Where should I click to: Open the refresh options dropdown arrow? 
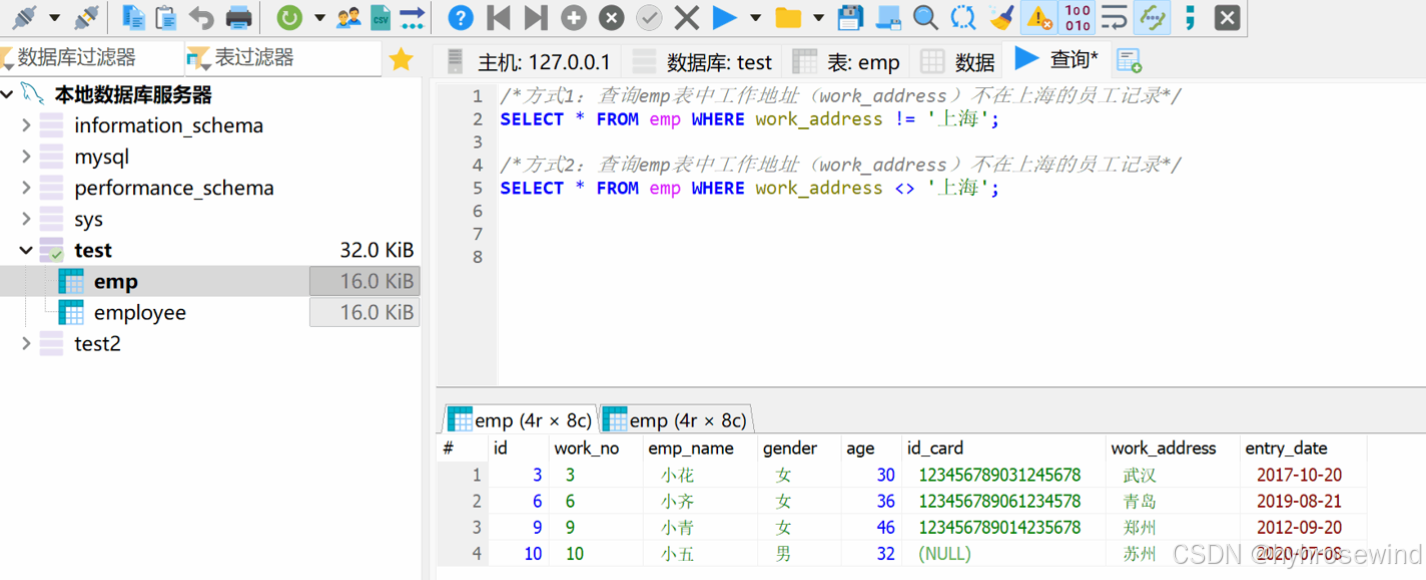[x=319, y=18]
